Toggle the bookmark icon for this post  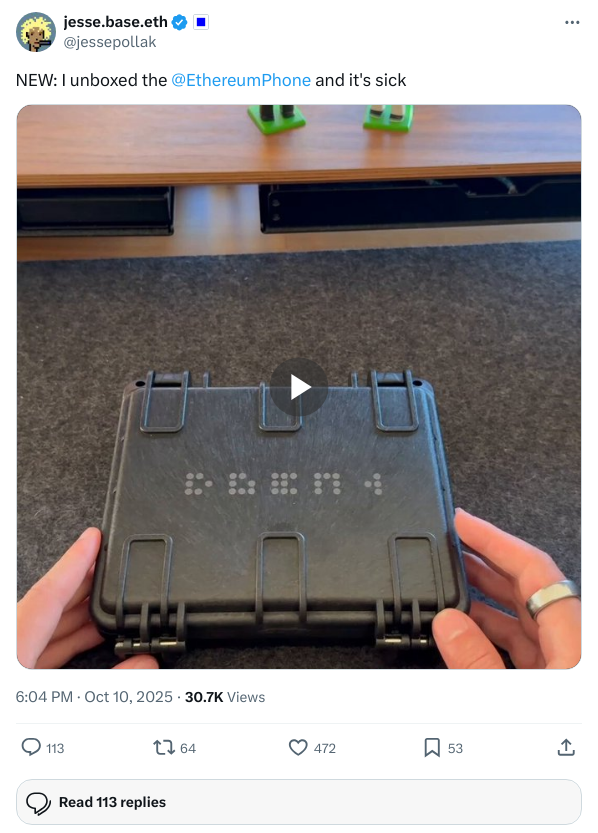[x=432, y=747]
